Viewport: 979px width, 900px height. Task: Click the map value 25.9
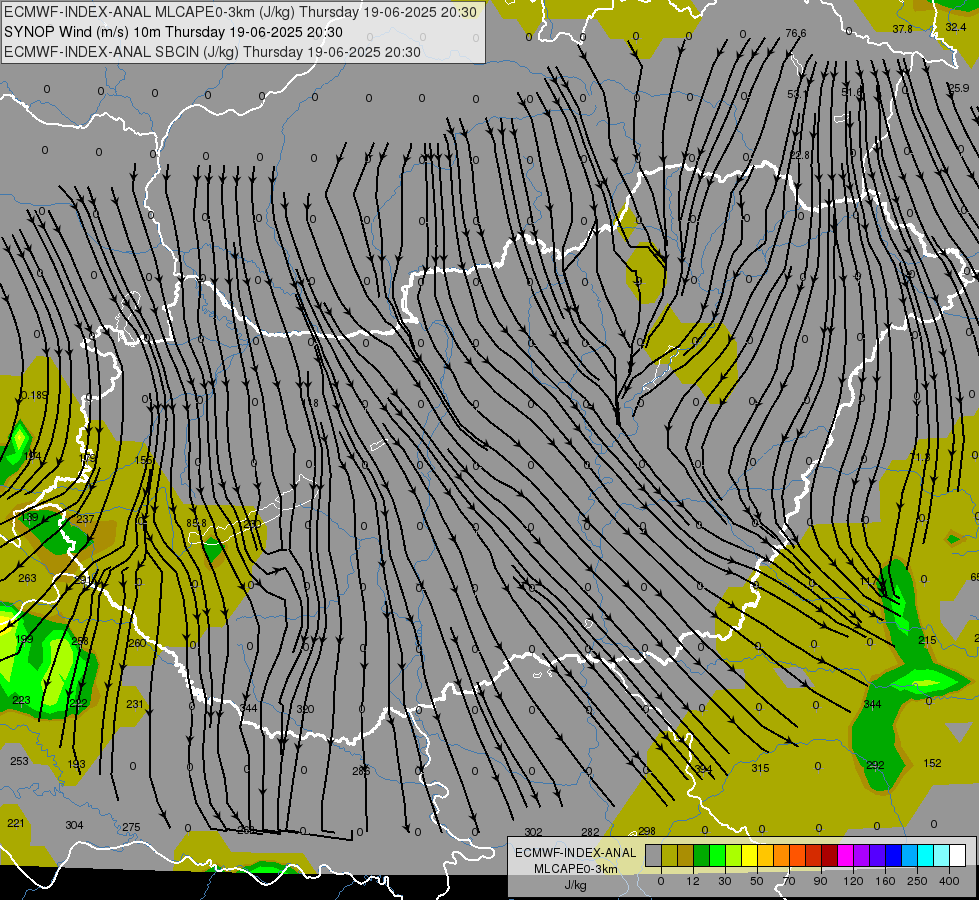(959, 88)
